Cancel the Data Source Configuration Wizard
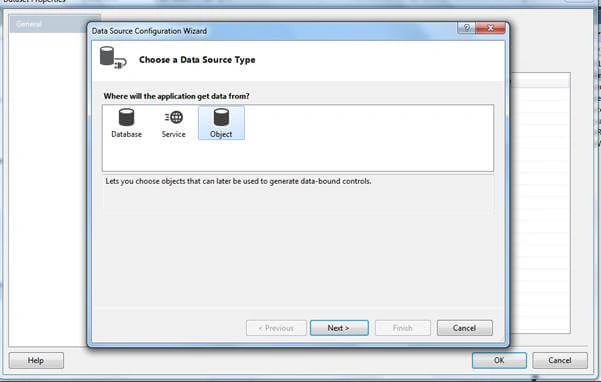Viewport: 601px width, 382px height. point(465,328)
